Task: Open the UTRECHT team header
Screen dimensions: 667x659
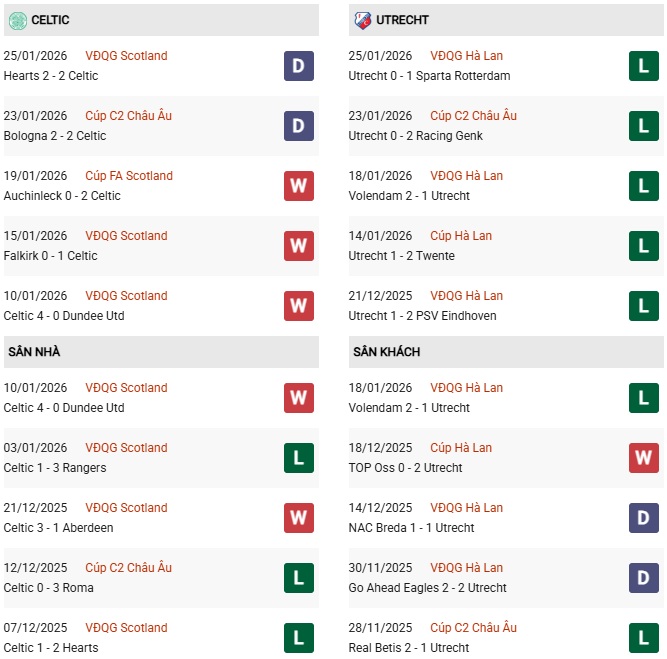Action: click(x=405, y=20)
